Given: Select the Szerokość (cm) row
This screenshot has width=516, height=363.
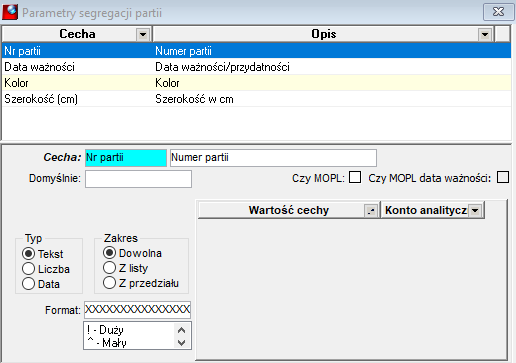Looking at the screenshot, I should [256, 99].
